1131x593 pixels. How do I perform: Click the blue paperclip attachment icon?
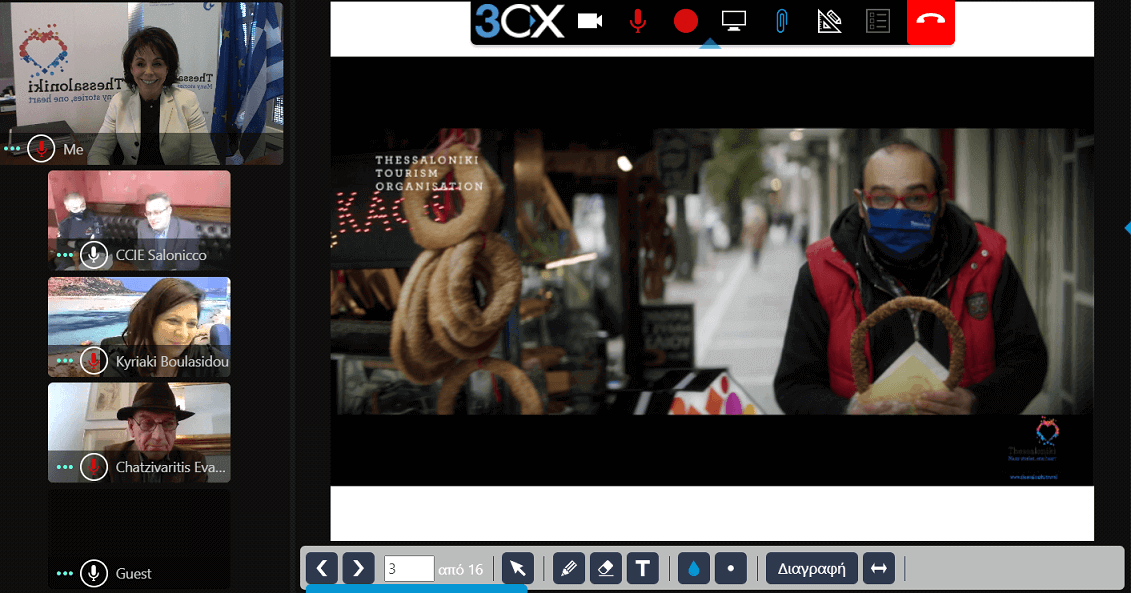click(x=781, y=21)
